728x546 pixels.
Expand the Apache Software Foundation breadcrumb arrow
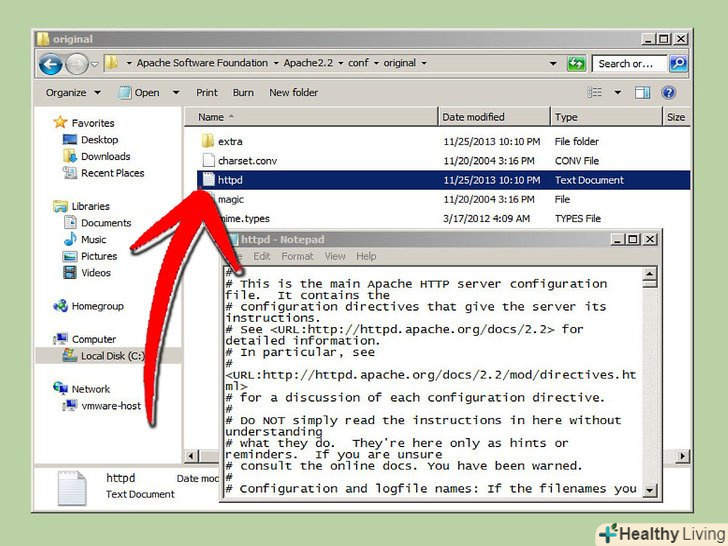coord(276,63)
